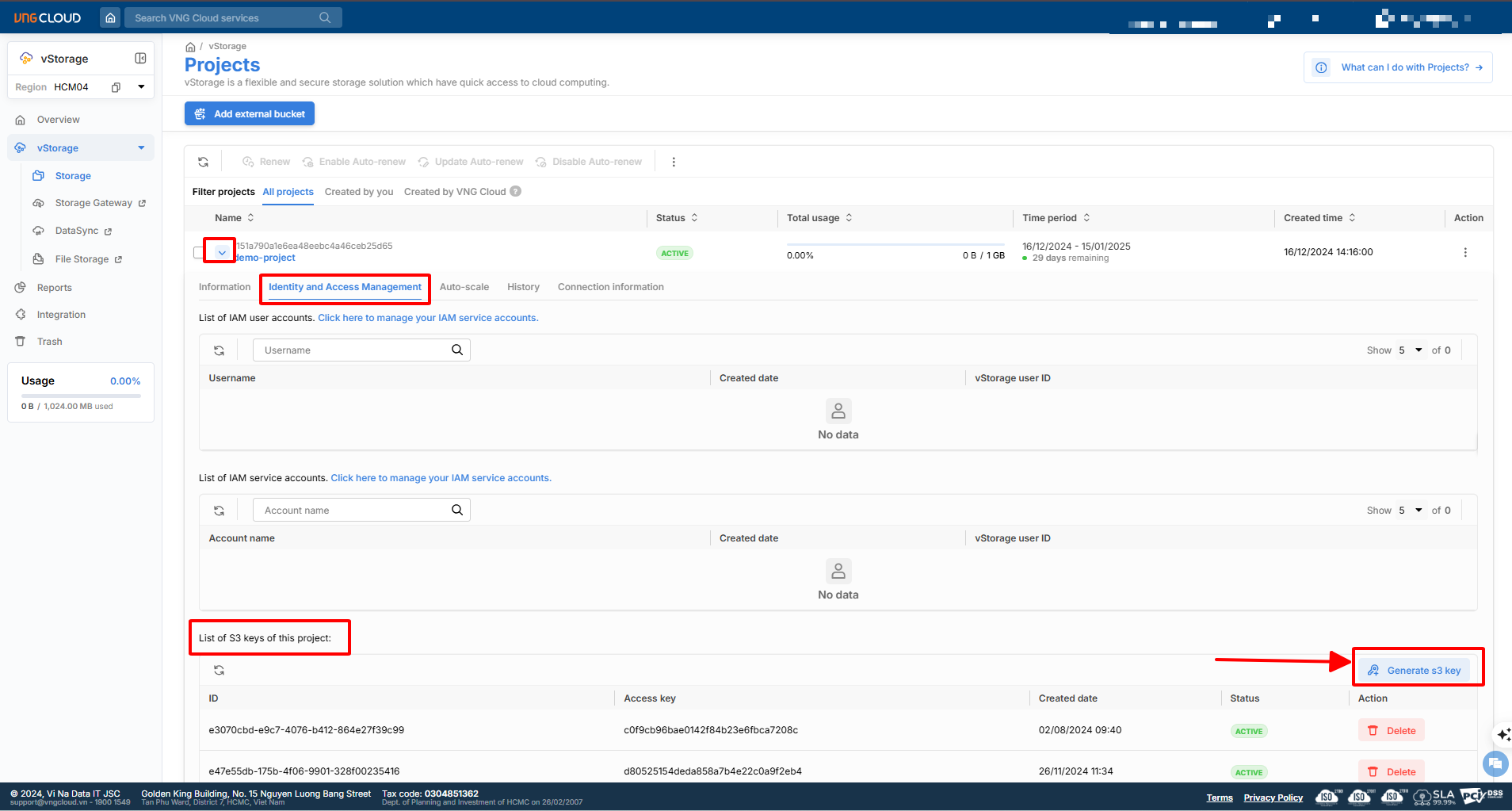Switch to Connection information tab
Viewport: 1512px width, 811px height.
click(x=610, y=287)
